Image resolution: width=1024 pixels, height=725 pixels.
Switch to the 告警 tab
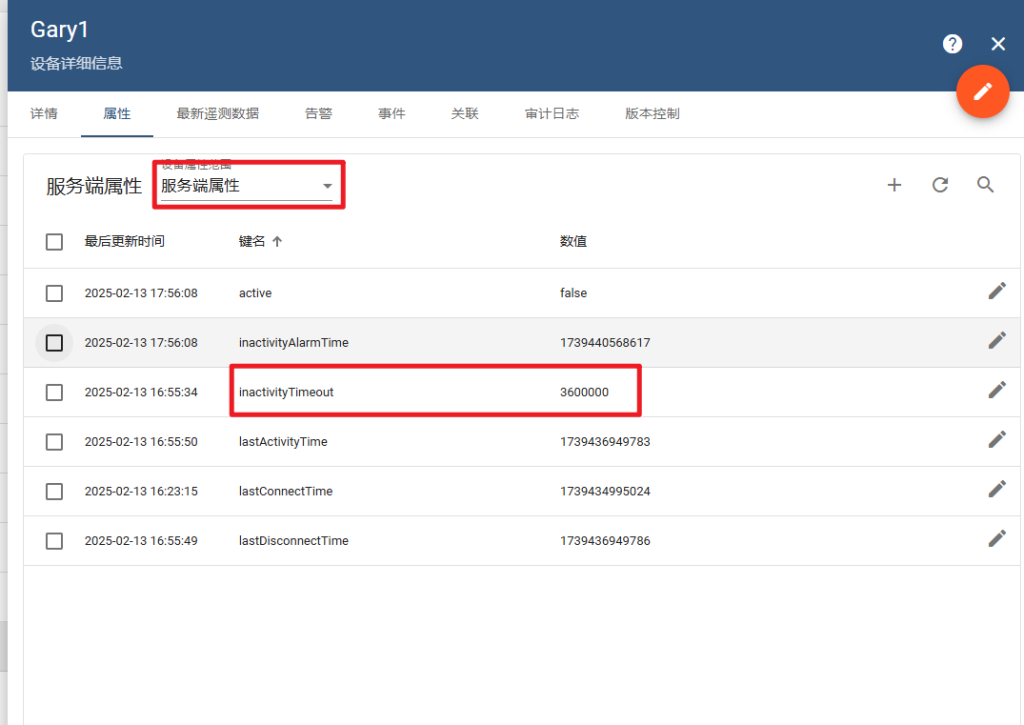point(319,114)
